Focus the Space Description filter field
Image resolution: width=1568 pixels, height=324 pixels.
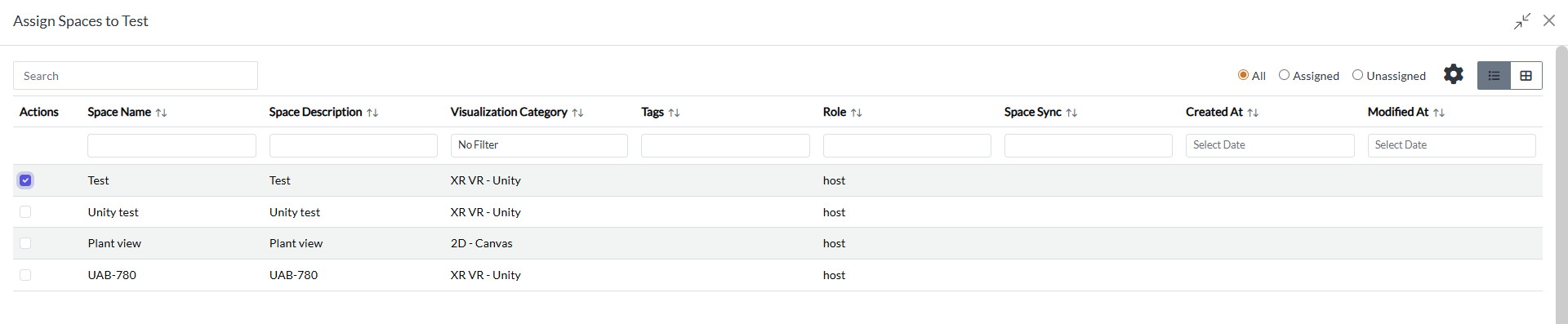pos(354,145)
